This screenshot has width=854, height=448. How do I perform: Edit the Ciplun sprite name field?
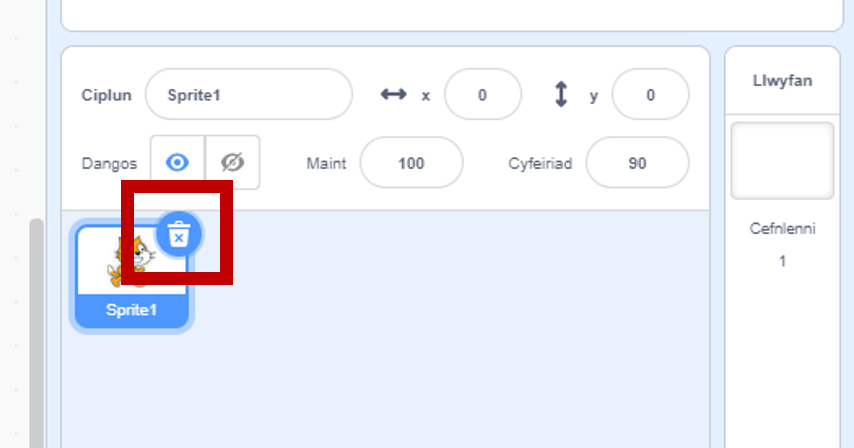click(249, 95)
